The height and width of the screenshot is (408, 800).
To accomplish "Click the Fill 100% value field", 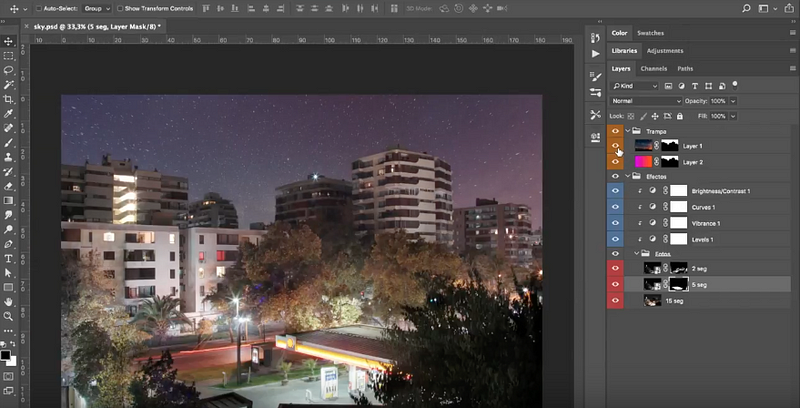I will point(718,116).
